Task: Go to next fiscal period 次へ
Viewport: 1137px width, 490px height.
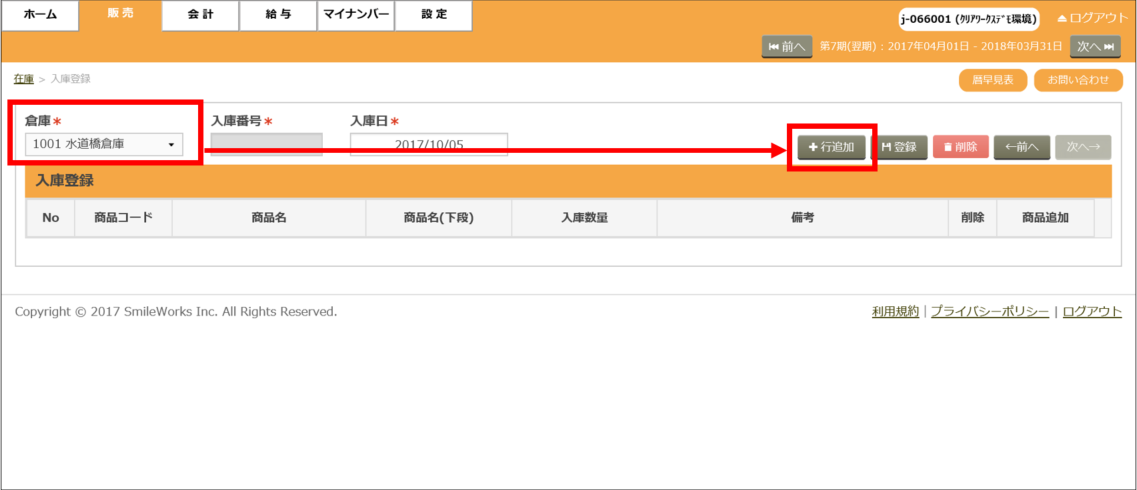Action: tap(1094, 46)
